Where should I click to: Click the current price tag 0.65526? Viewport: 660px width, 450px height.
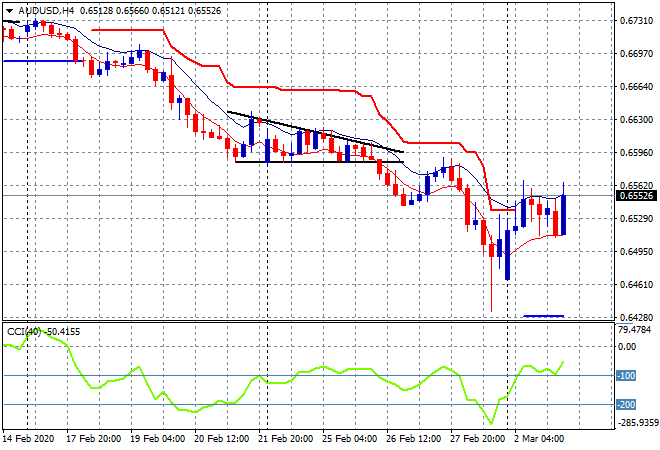pos(635,196)
